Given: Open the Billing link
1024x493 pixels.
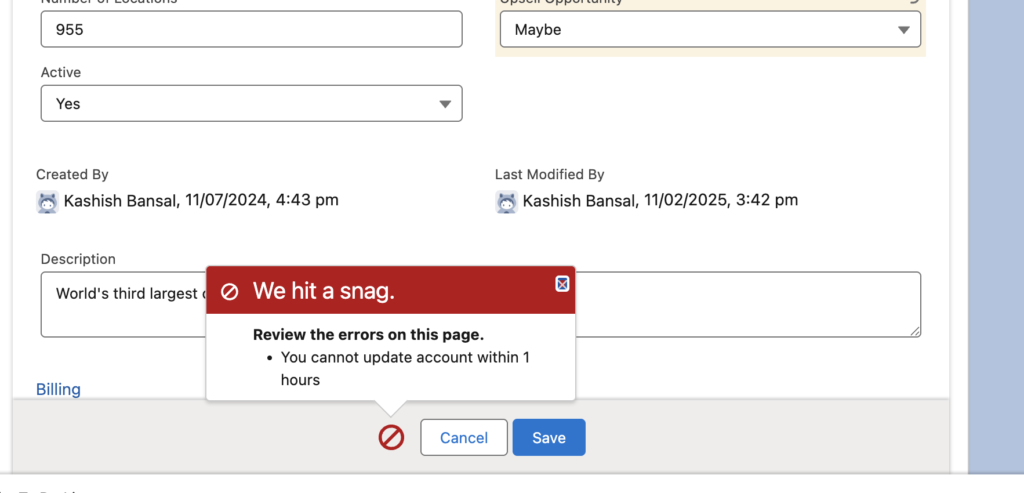Looking at the screenshot, I should [x=58, y=389].
